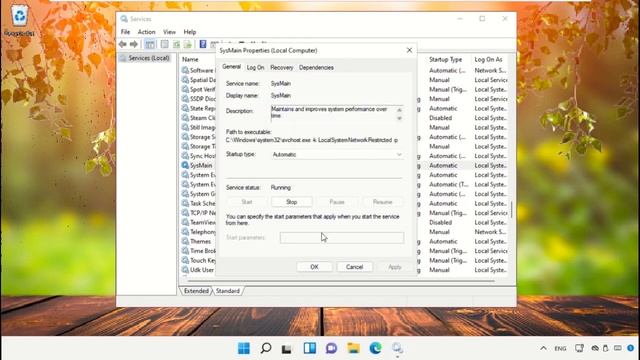The height and width of the screenshot is (360, 640).
Task: Open Task View from the taskbar
Action: point(287,349)
